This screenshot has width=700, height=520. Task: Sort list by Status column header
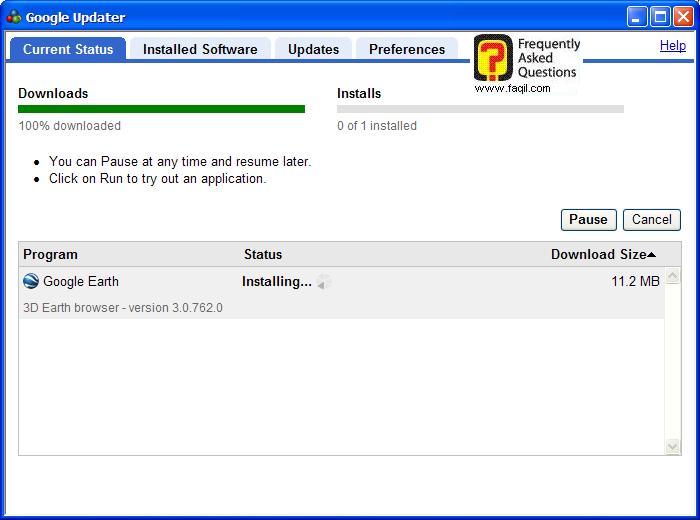263,255
